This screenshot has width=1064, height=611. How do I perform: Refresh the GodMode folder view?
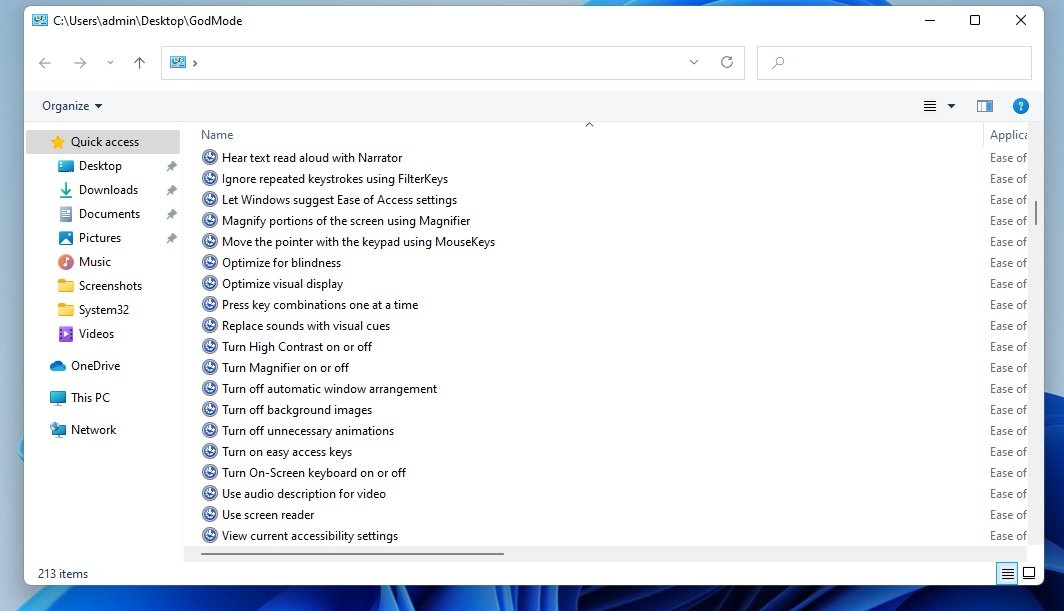(728, 62)
